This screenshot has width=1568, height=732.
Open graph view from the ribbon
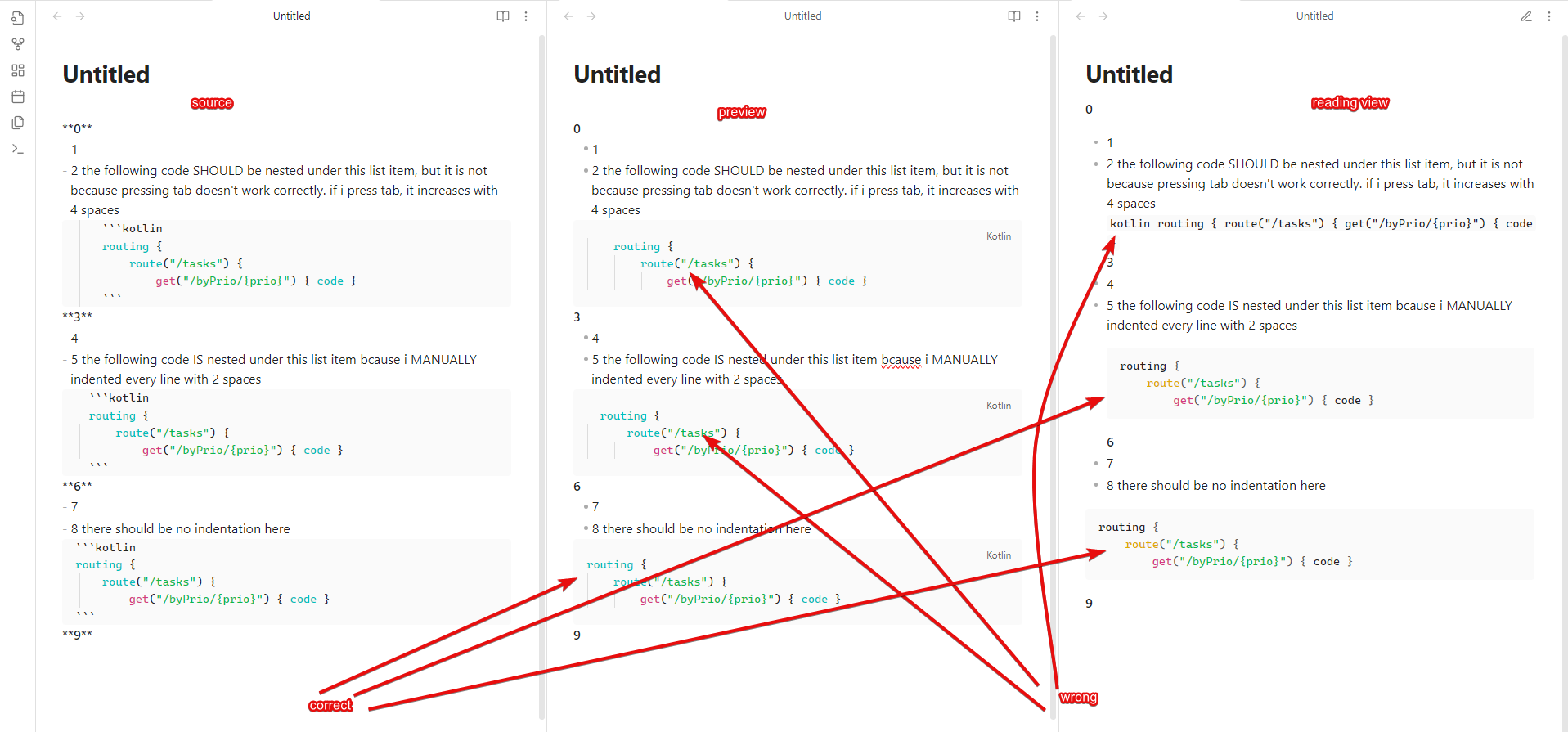18,44
